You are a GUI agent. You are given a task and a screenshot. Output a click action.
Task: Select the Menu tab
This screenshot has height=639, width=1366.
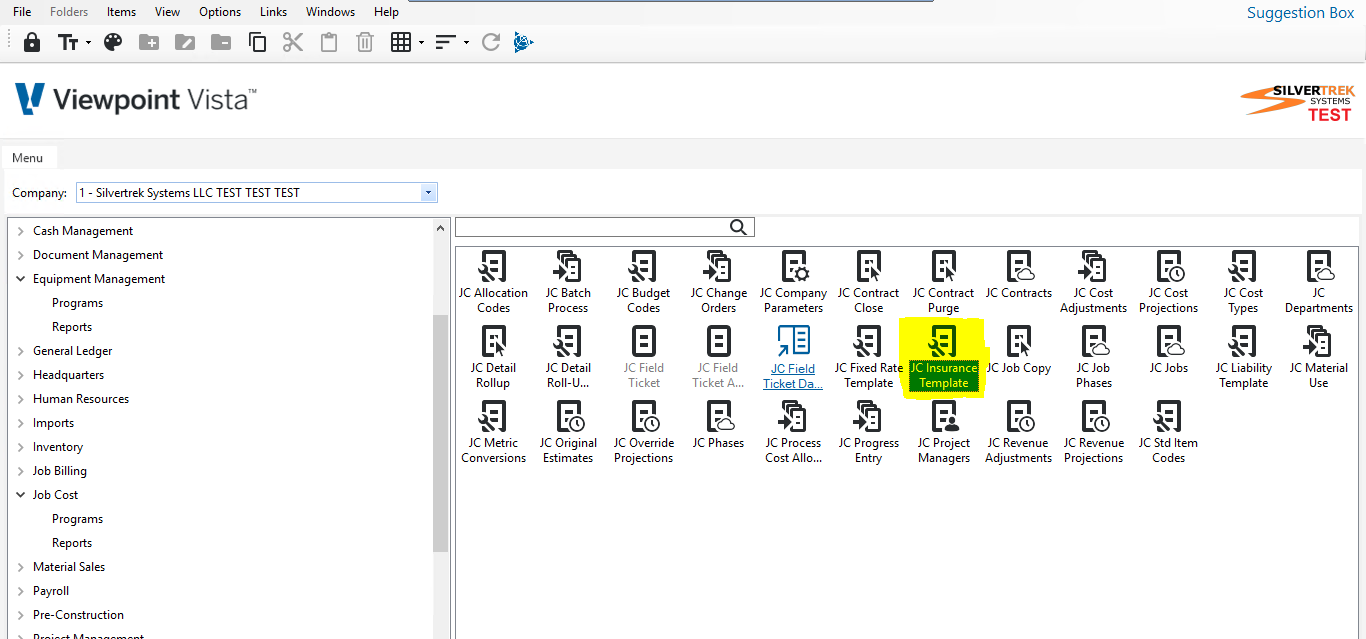pos(28,158)
